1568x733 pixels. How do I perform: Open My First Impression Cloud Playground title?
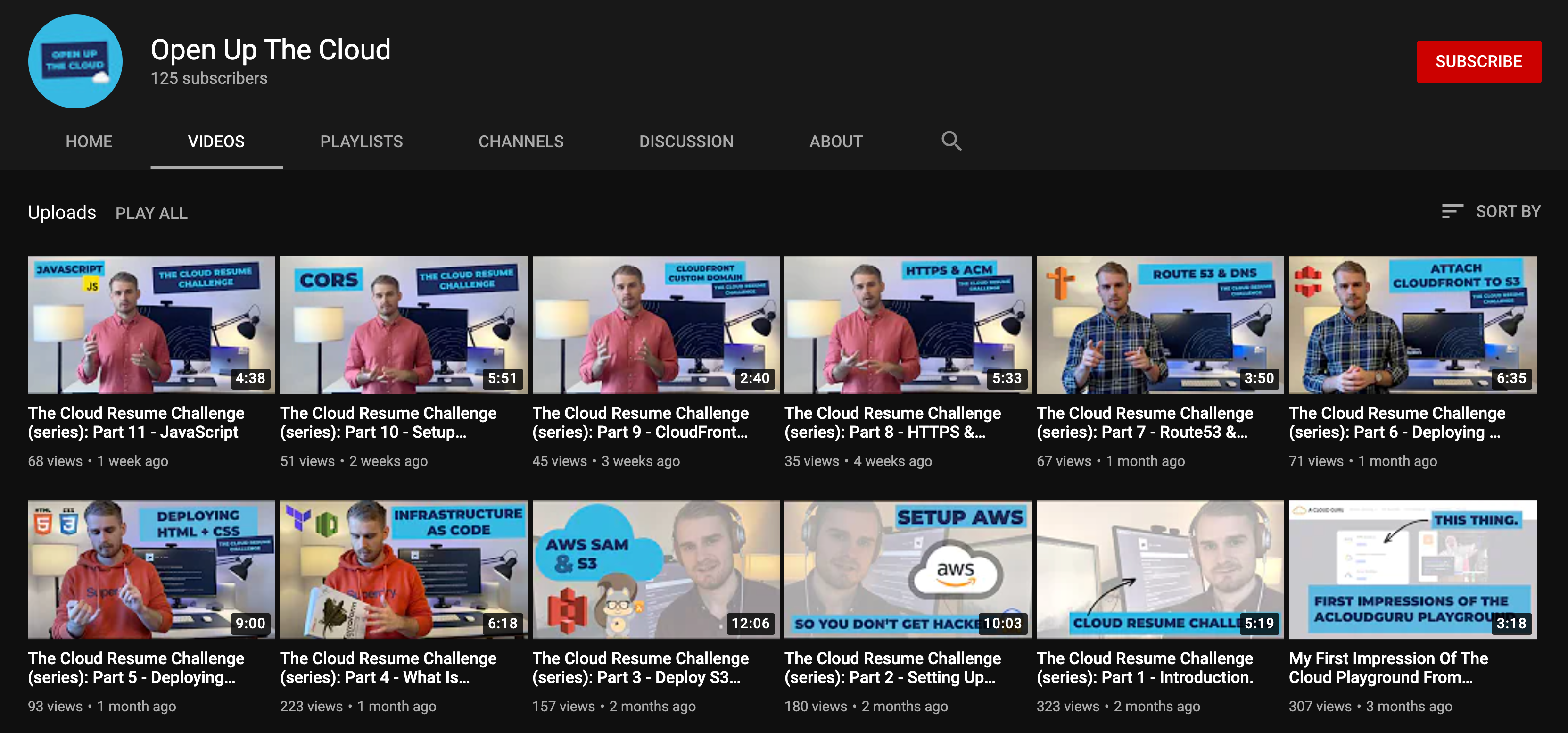click(1388, 667)
